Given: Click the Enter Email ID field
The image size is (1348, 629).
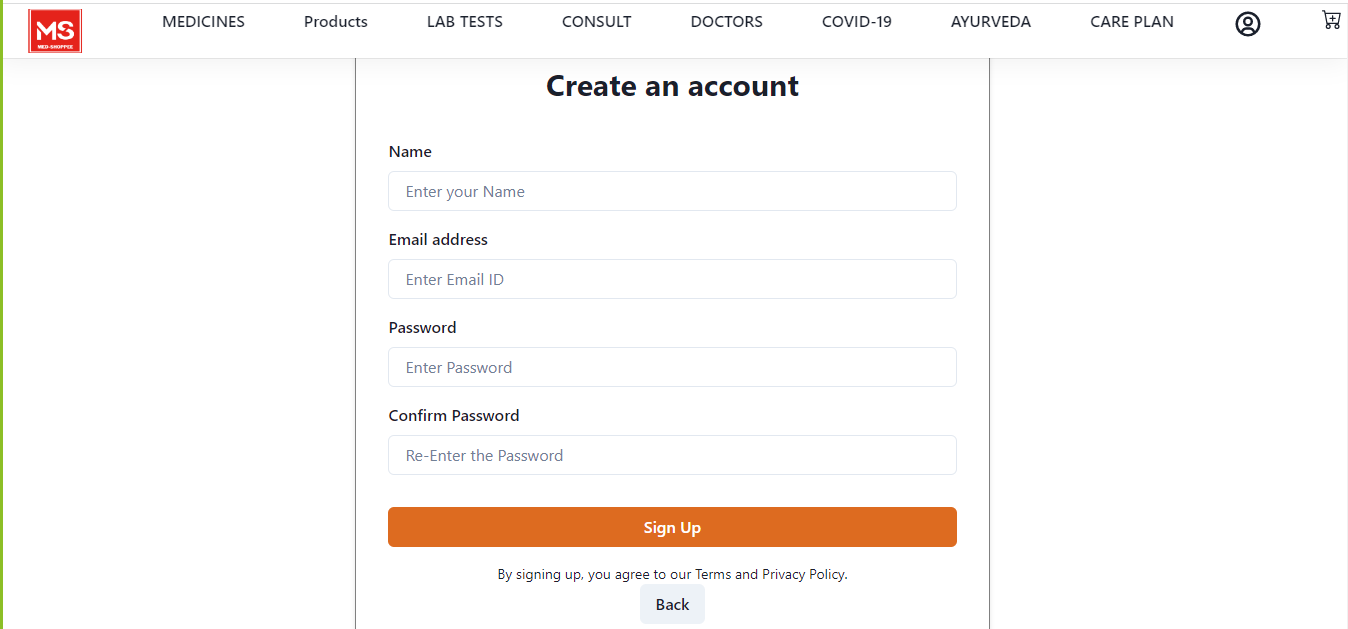Looking at the screenshot, I should 672,279.
